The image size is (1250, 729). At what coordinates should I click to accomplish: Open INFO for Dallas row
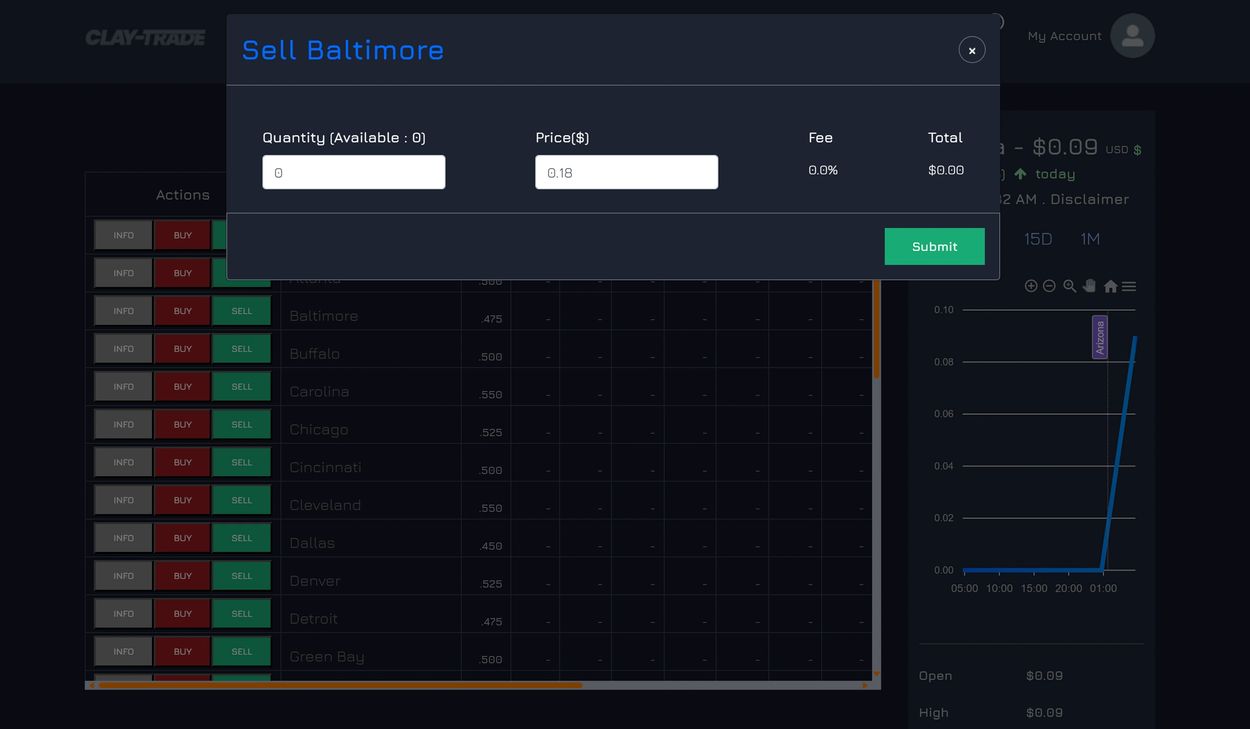point(123,538)
